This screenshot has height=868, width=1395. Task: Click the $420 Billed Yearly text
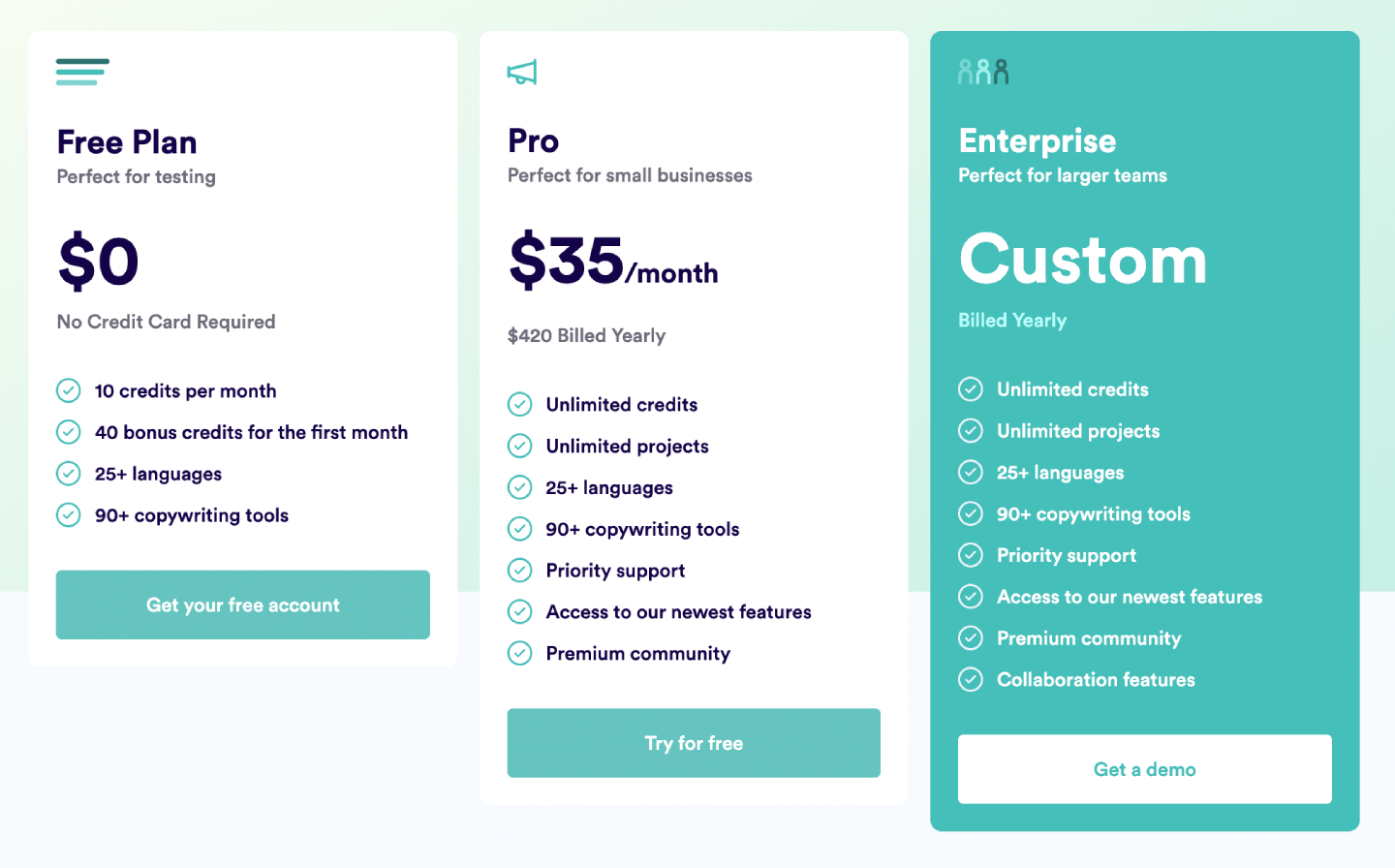coord(586,335)
